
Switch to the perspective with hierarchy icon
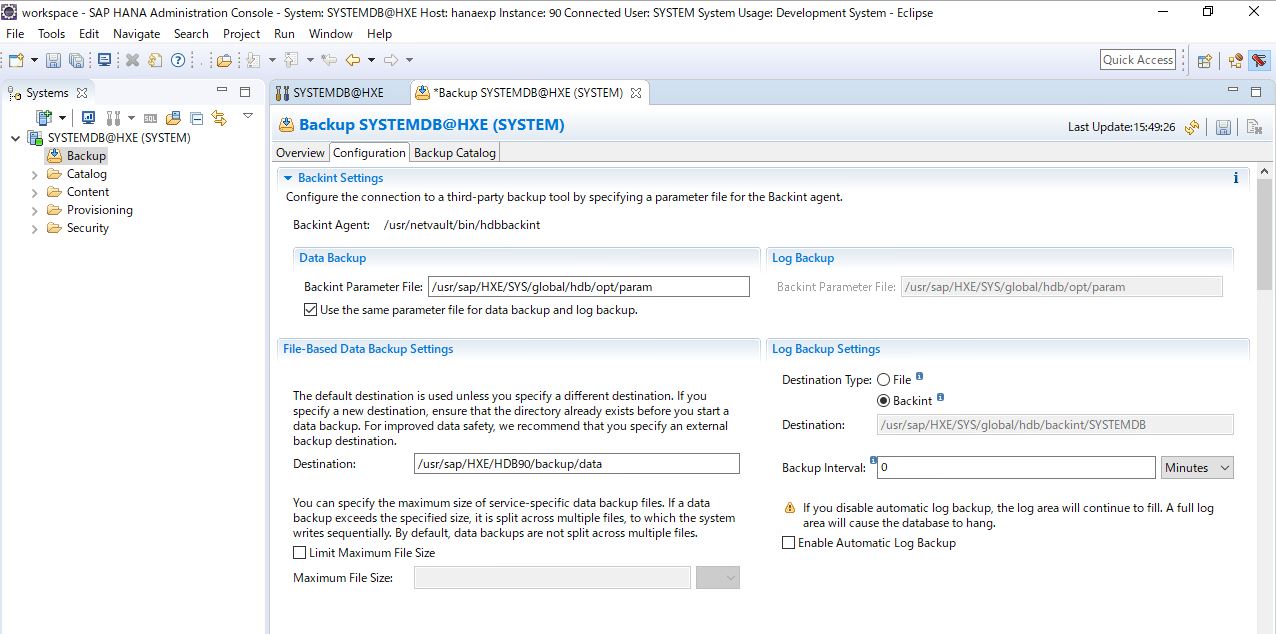point(1236,60)
